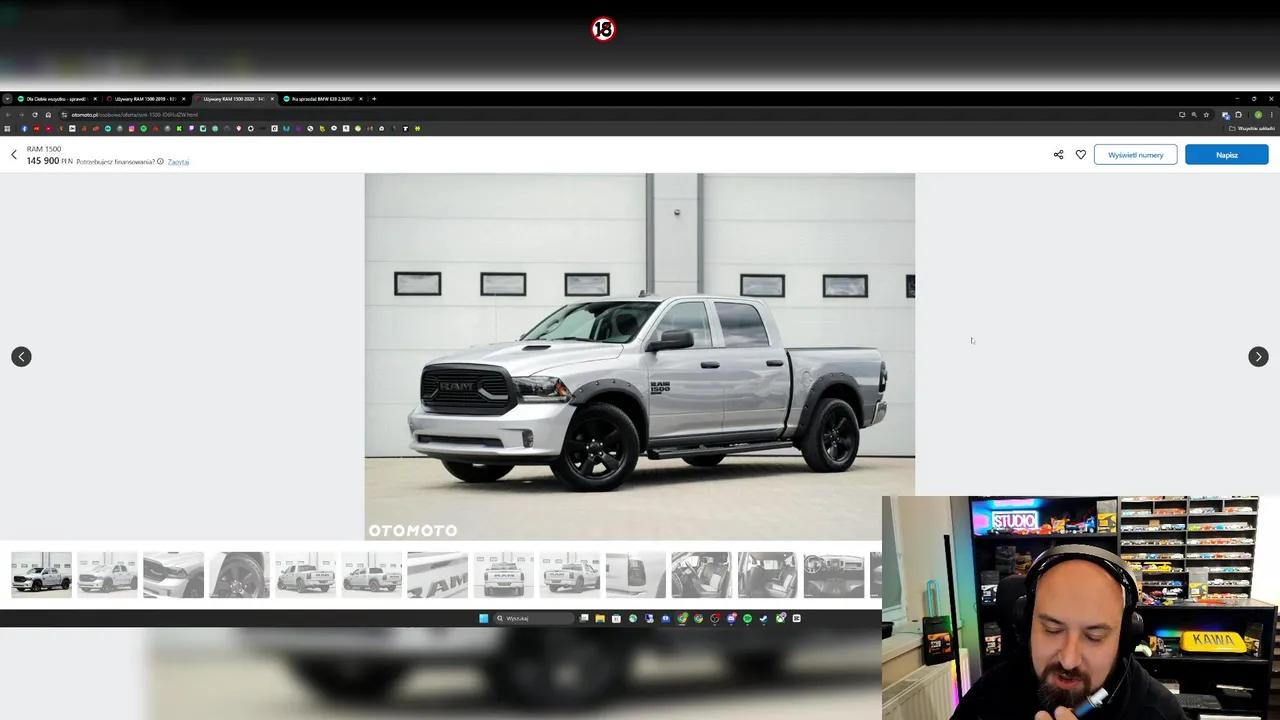
Task: Bookmark this page with the star icon
Action: click(1206, 115)
